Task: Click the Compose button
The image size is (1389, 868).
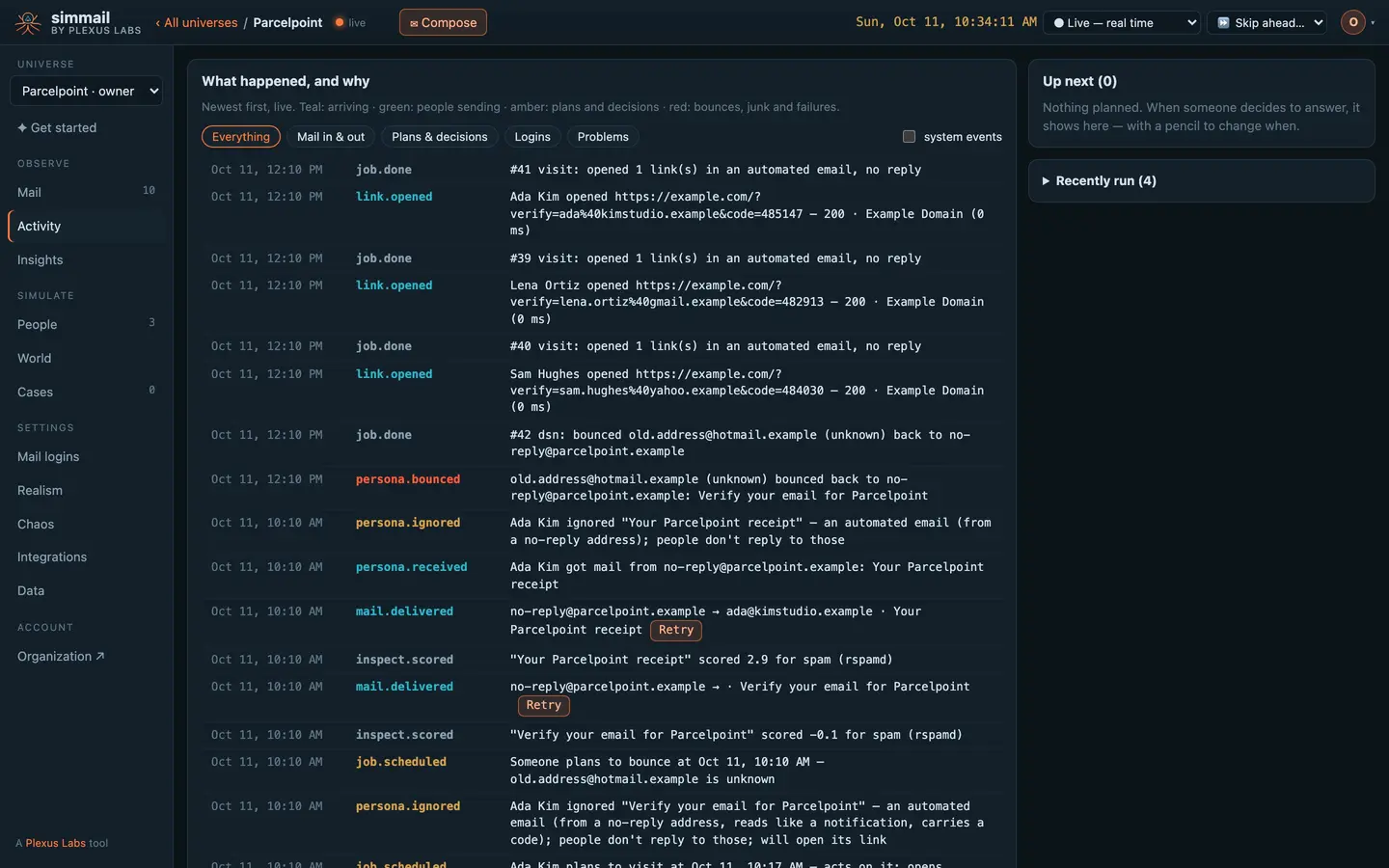Action: 443,22
